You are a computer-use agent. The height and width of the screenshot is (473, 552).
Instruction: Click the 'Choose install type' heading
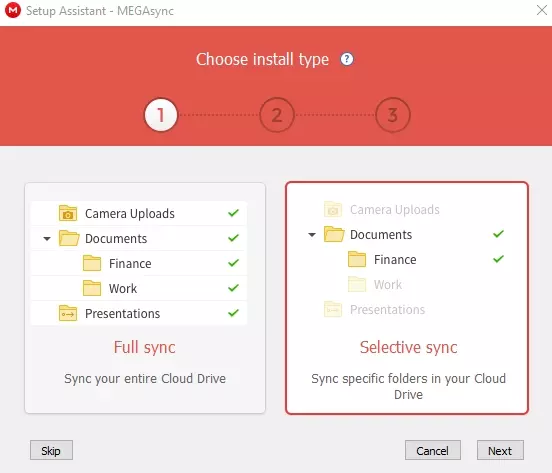point(262,59)
